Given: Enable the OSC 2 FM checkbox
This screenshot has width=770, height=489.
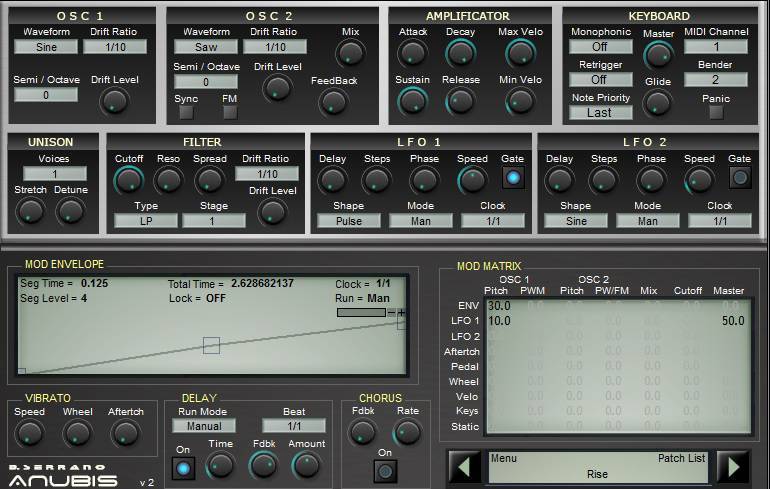Looking at the screenshot, I should click(x=230, y=112).
